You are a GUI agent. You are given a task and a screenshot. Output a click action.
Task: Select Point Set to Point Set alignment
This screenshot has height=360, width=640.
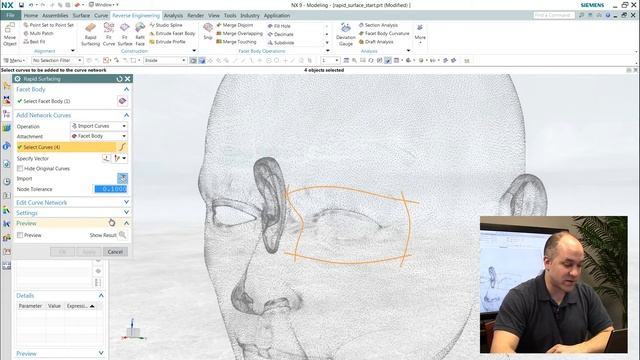click(49, 25)
